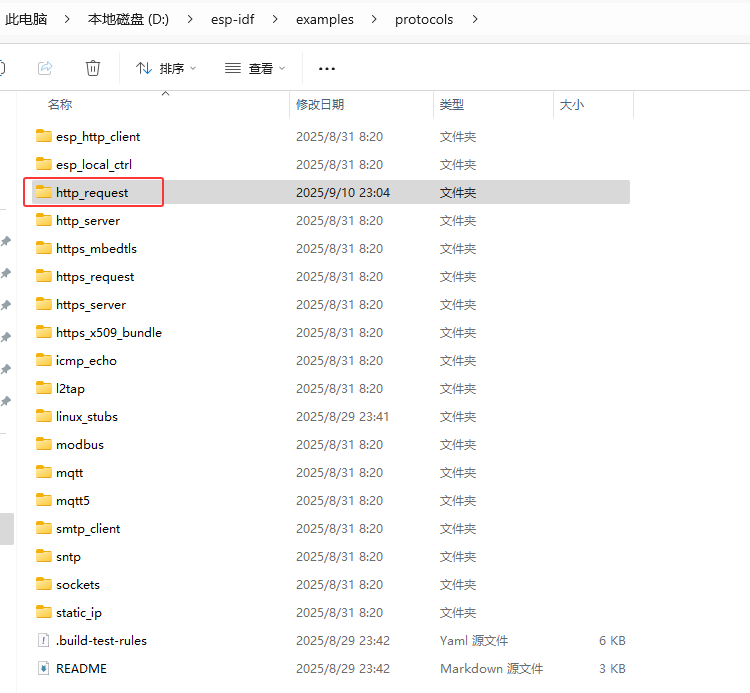750x693 pixels.
Task: Click the modbus folder icon
Action: pos(44,444)
